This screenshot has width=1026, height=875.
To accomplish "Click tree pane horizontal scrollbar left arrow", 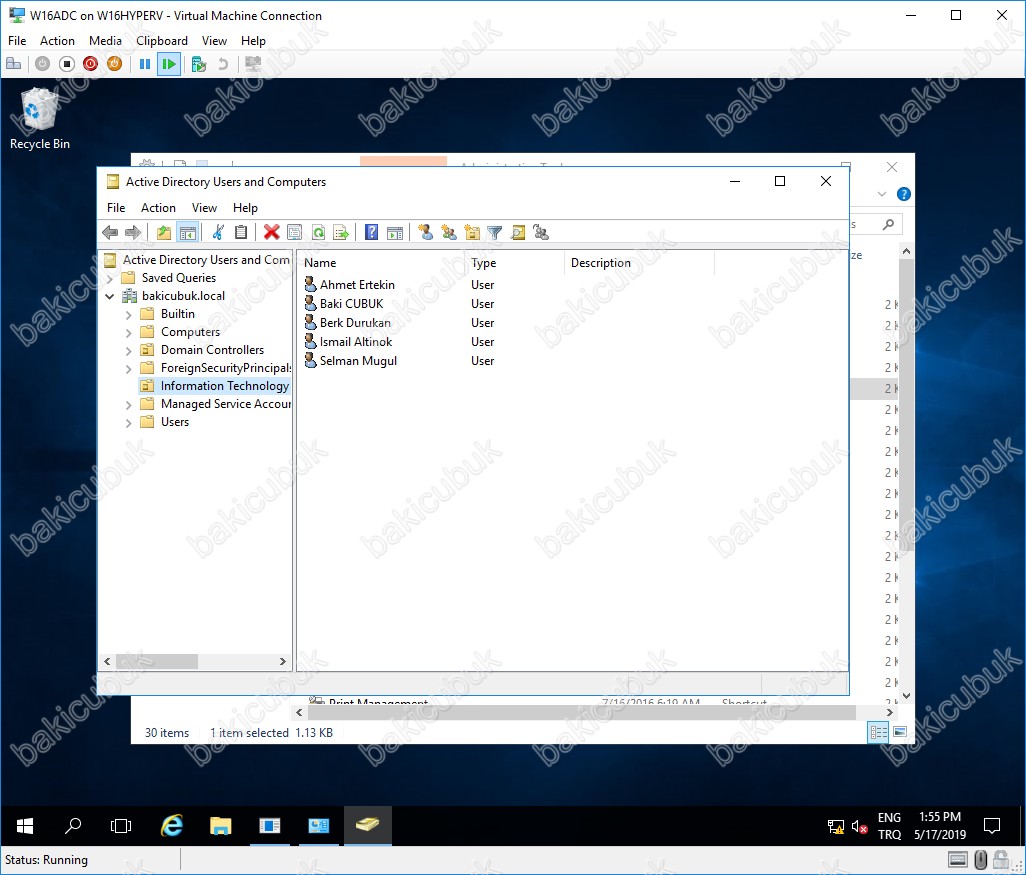I will [x=107, y=662].
